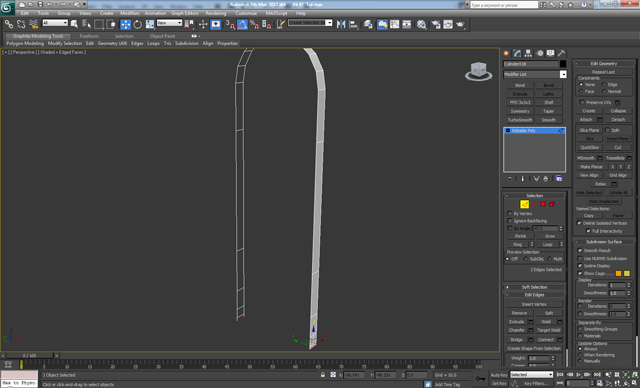Select Border sub-object level icon
This screenshot has height=388, width=640.
[x=533, y=204]
